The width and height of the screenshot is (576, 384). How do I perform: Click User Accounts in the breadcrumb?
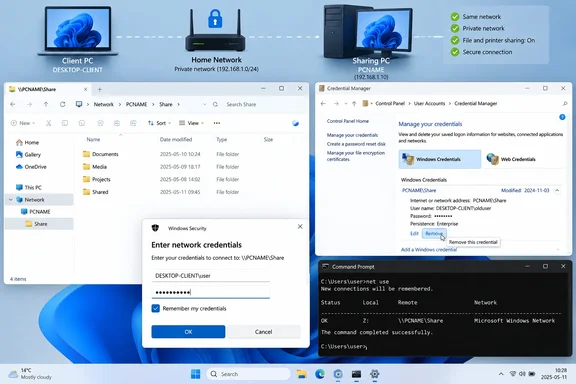tap(429, 104)
